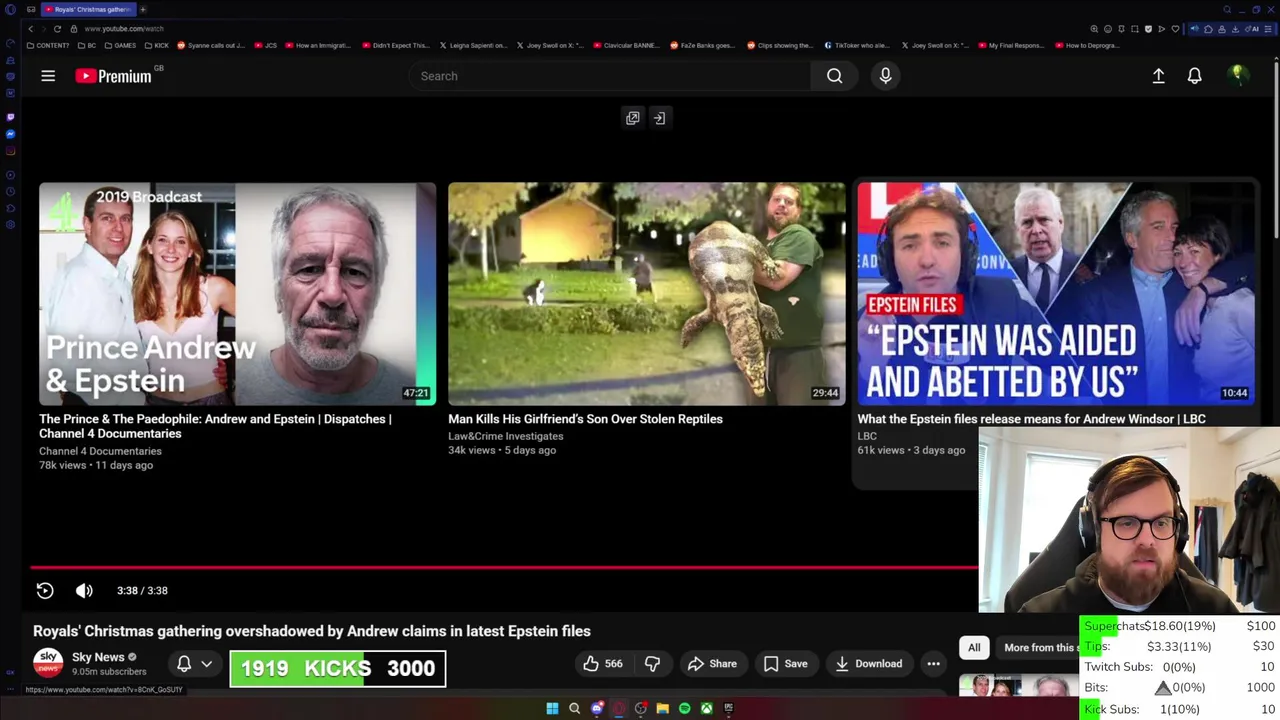Click the miniplayer icon above suggestions
The image size is (1280, 720).
click(632, 118)
